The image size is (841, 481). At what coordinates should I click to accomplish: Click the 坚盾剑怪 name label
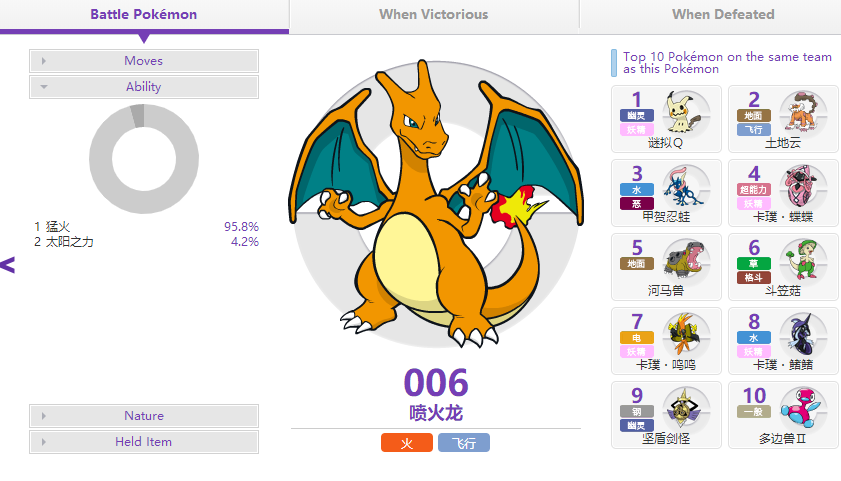(666, 439)
